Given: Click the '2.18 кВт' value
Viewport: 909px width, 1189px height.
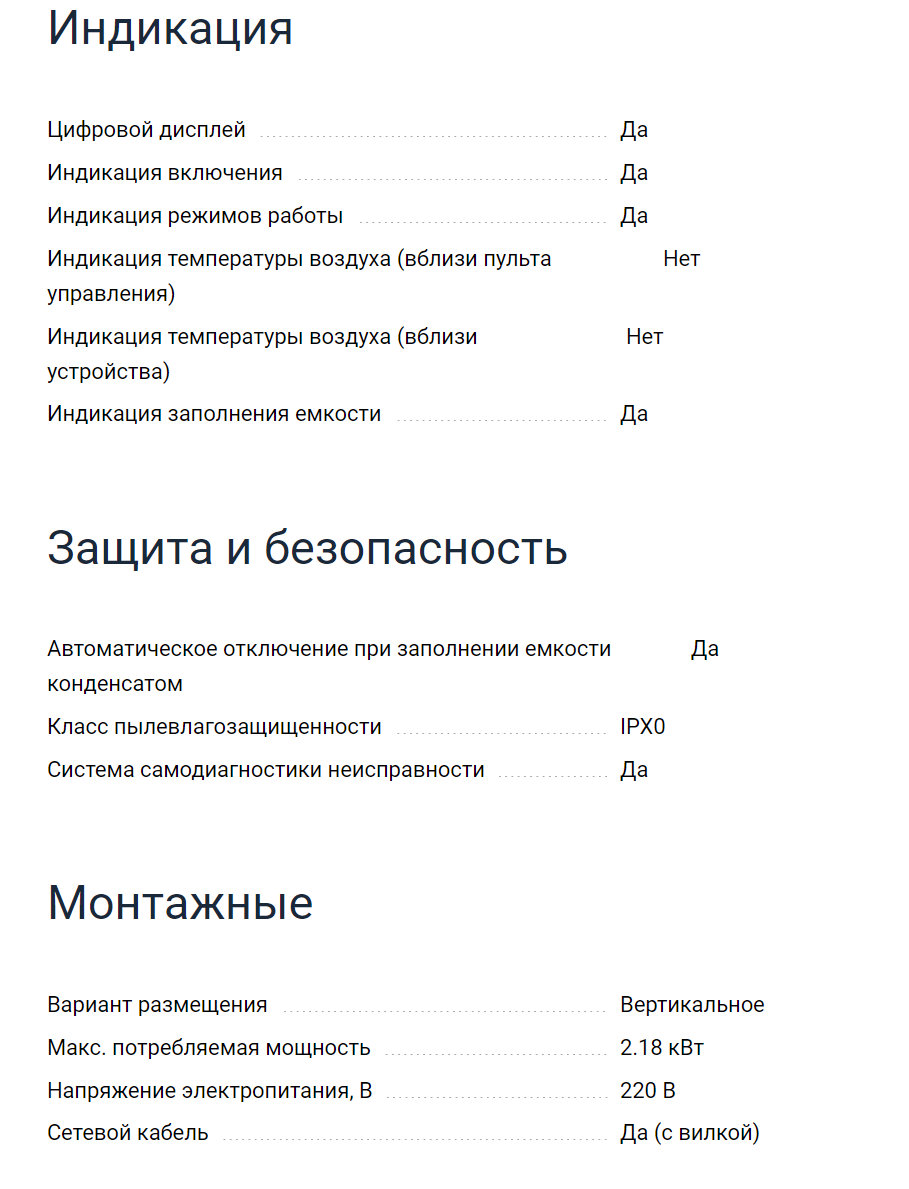Looking at the screenshot, I should 662,1048.
